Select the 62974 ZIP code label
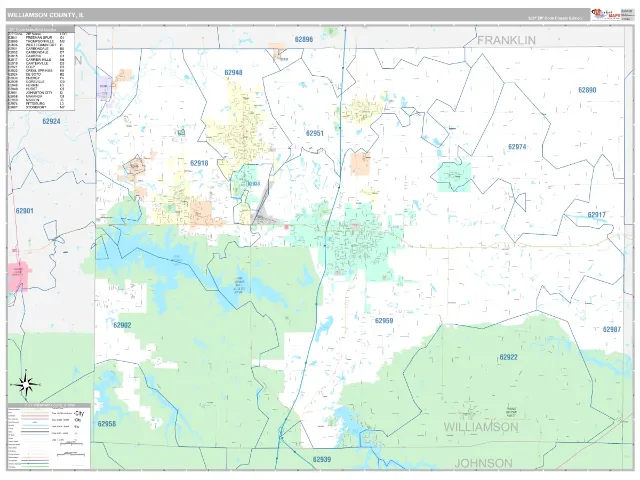Screen dimensions: 640x480 click(x=517, y=147)
